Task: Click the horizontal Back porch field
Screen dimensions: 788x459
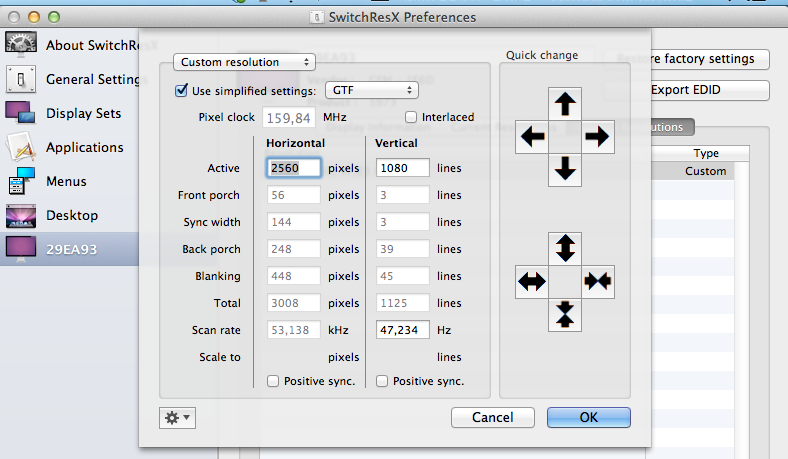Action: [293, 249]
